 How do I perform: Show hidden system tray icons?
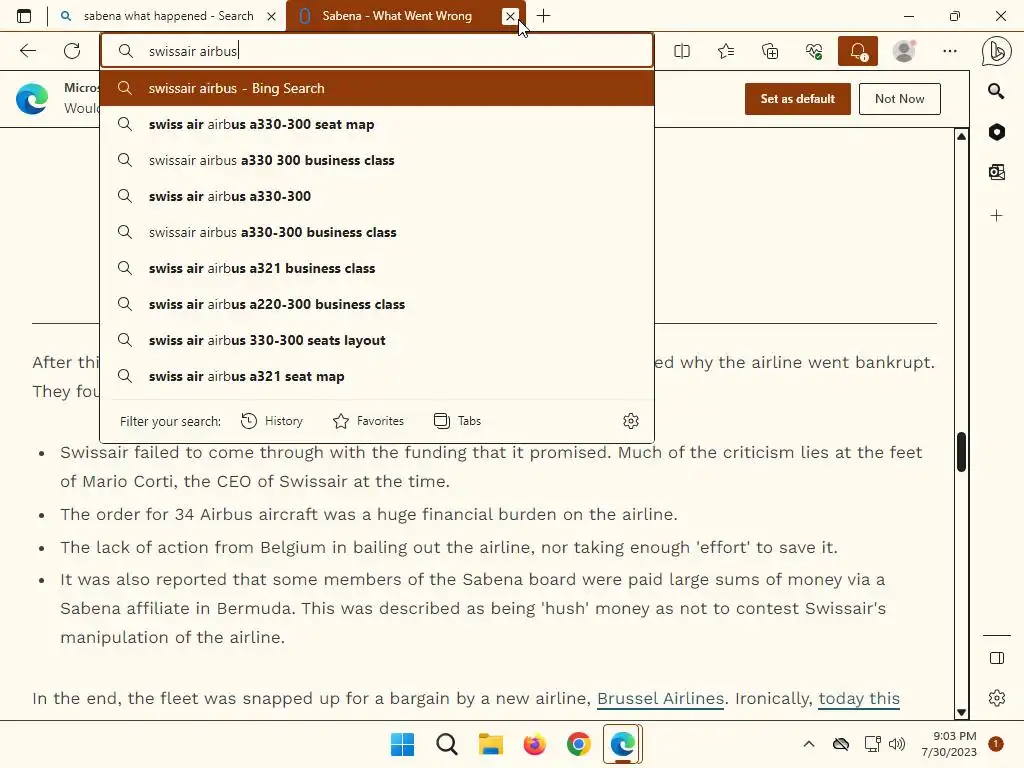point(808,744)
